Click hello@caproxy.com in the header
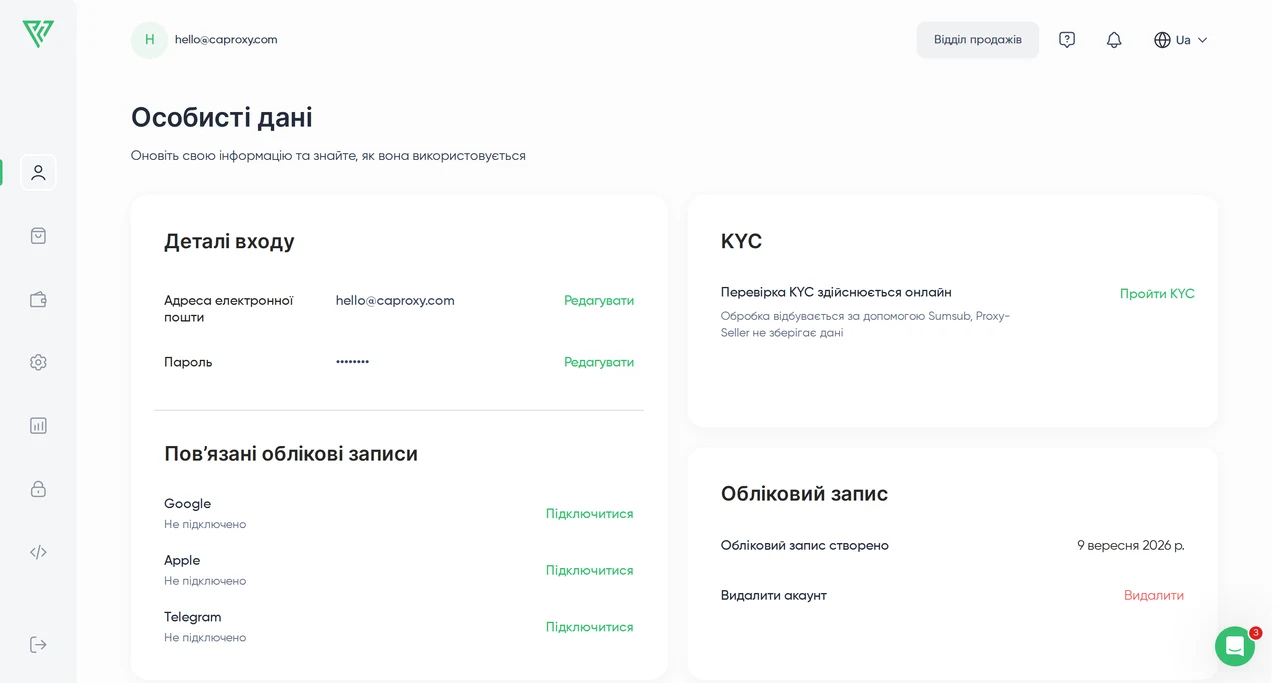Screen dimensions: 1280x683 tap(226, 40)
